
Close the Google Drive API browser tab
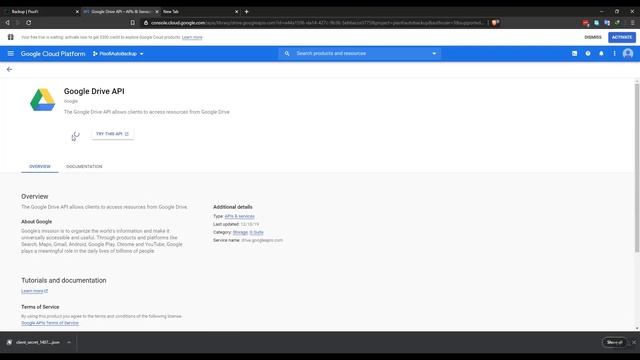157,11
